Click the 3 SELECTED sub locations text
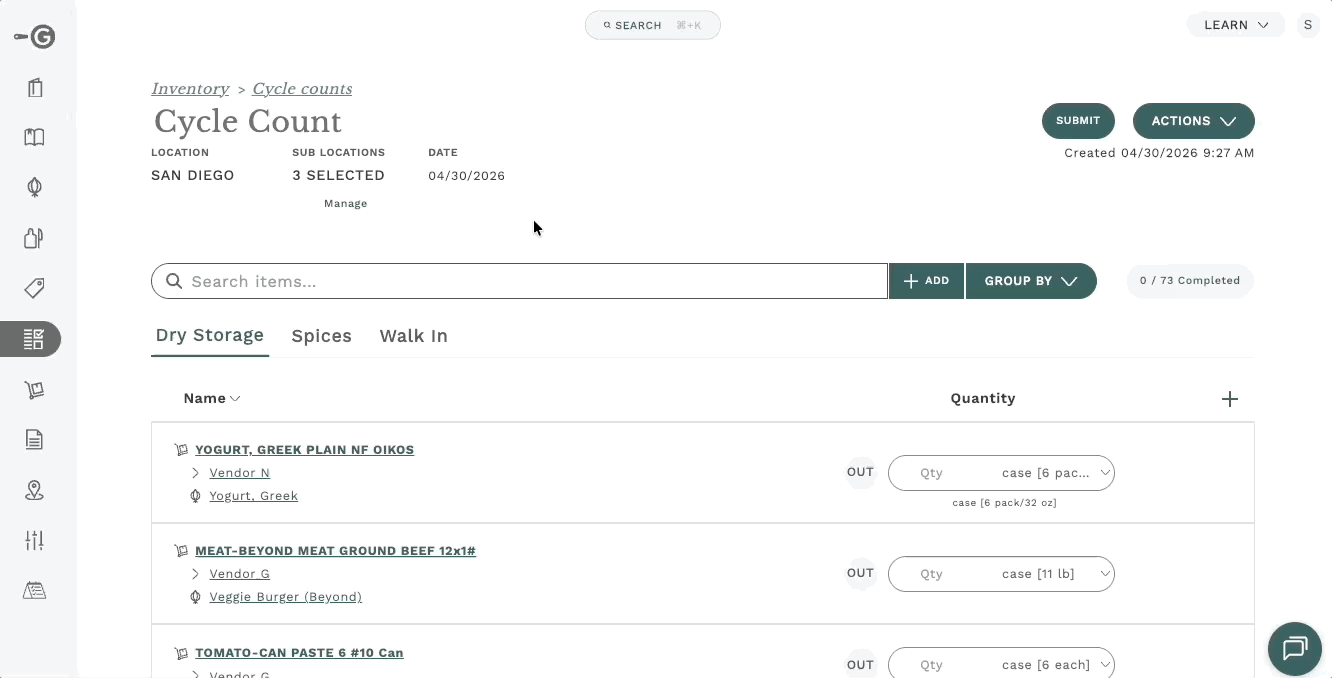Screen dimensions: 1332x678 click(338, 175)
